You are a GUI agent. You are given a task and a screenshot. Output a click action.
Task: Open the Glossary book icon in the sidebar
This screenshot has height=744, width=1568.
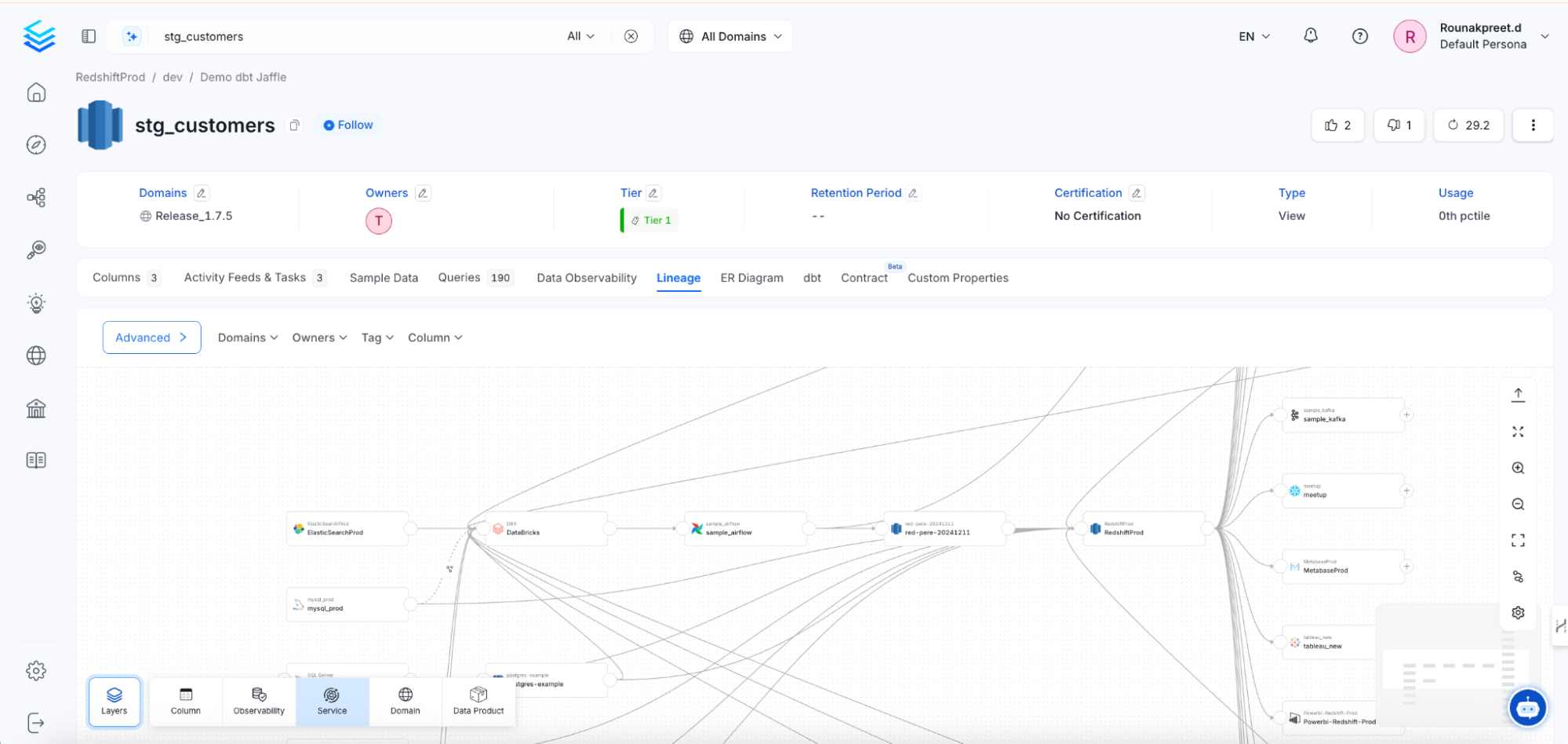click(36, 460)
